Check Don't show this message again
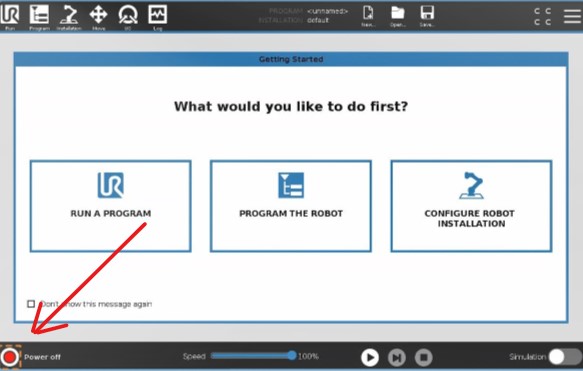 pos(31,304)
